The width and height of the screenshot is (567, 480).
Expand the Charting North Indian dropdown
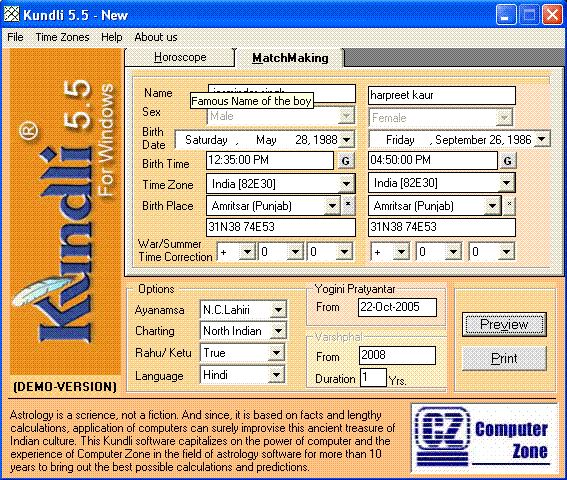click(x=278, y=330)
